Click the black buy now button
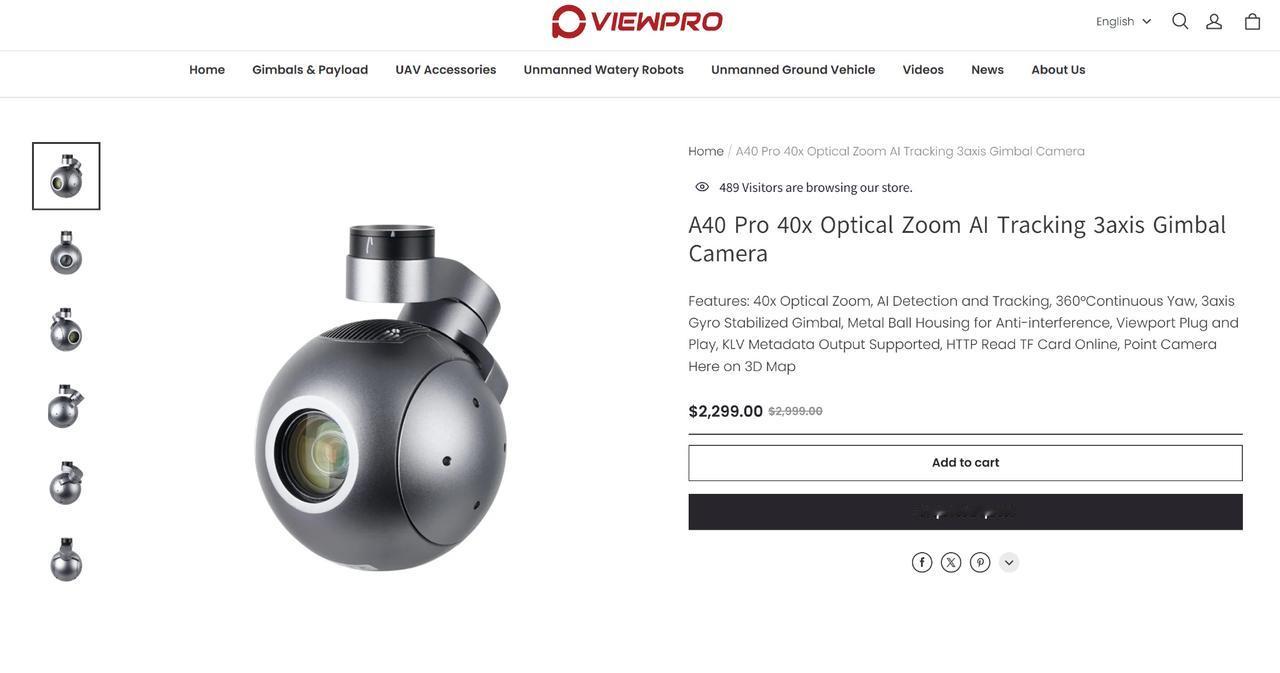 tap(965, 512)
